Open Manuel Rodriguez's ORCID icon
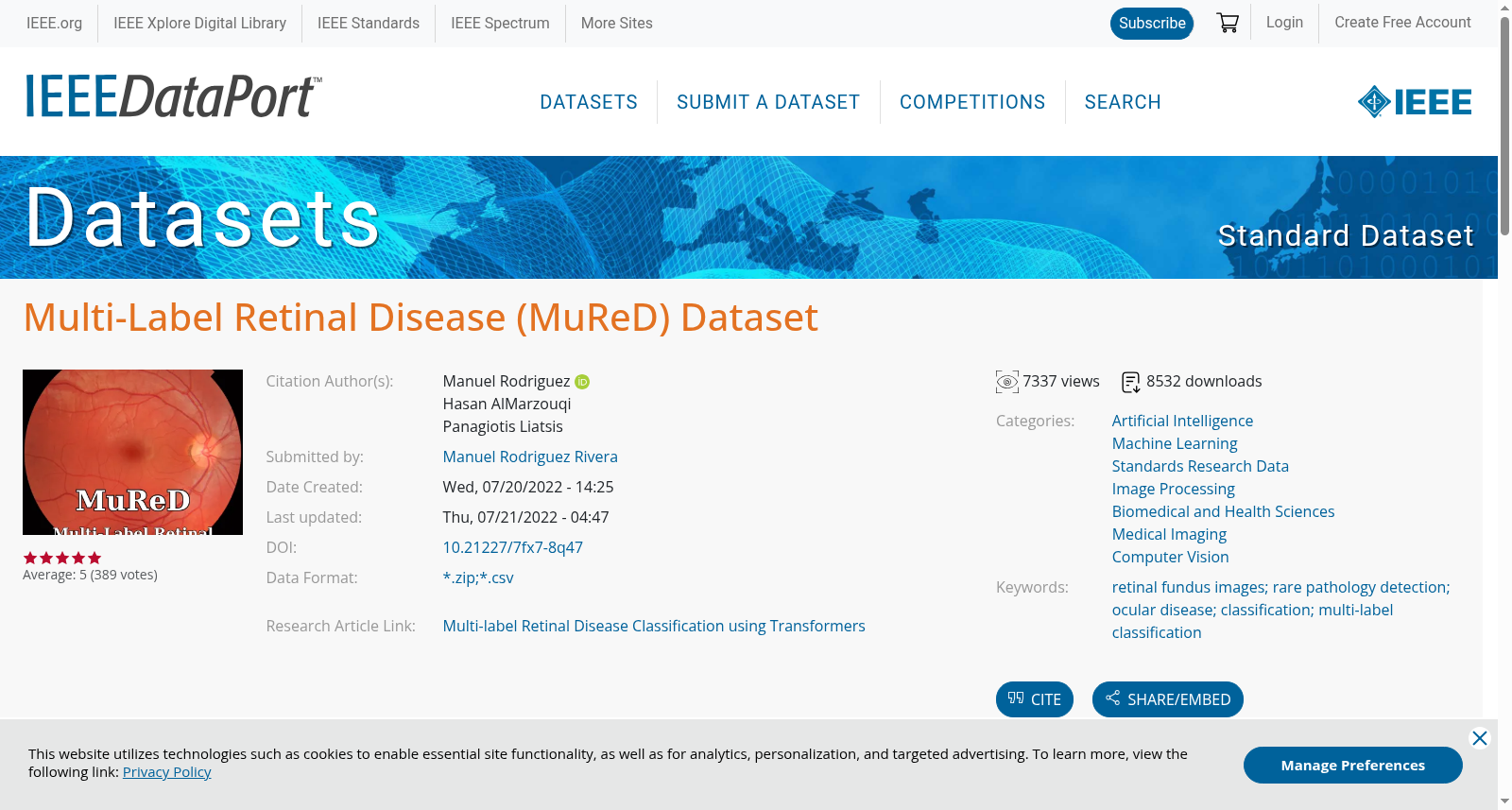Image resolution: width=1512 pixels, height=810 pixels. tap(582, 382)
